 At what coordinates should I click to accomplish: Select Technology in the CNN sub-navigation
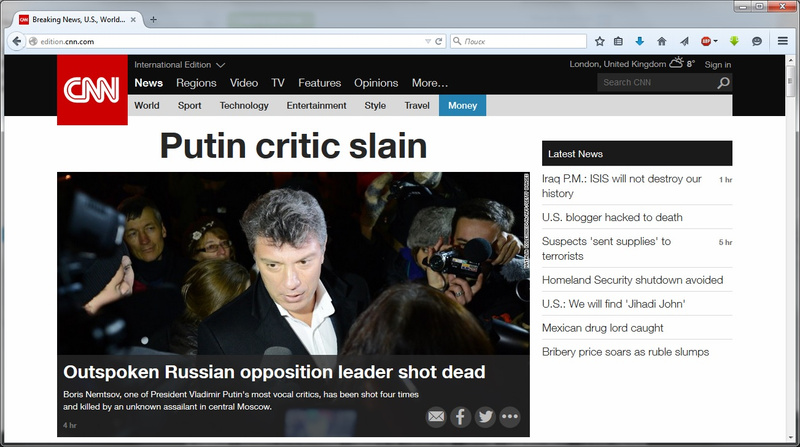click(244, 105)
